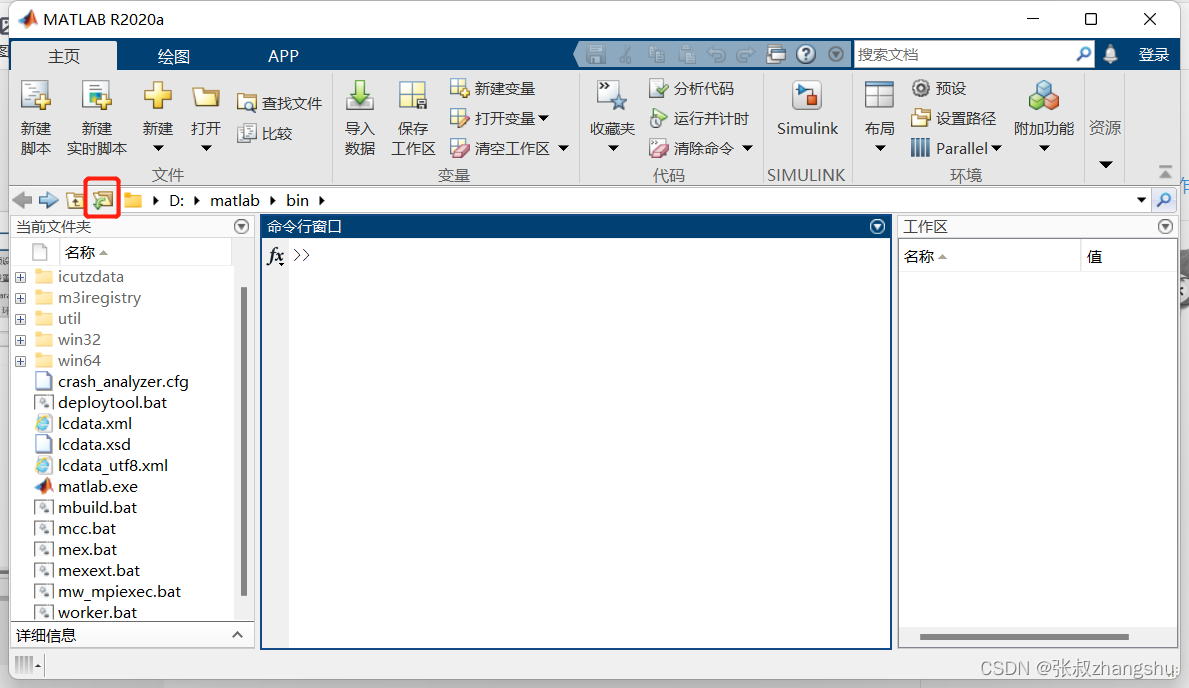1189x688 pixels.
Task: Click Compare (比较) tool
Action: [265, 134]
